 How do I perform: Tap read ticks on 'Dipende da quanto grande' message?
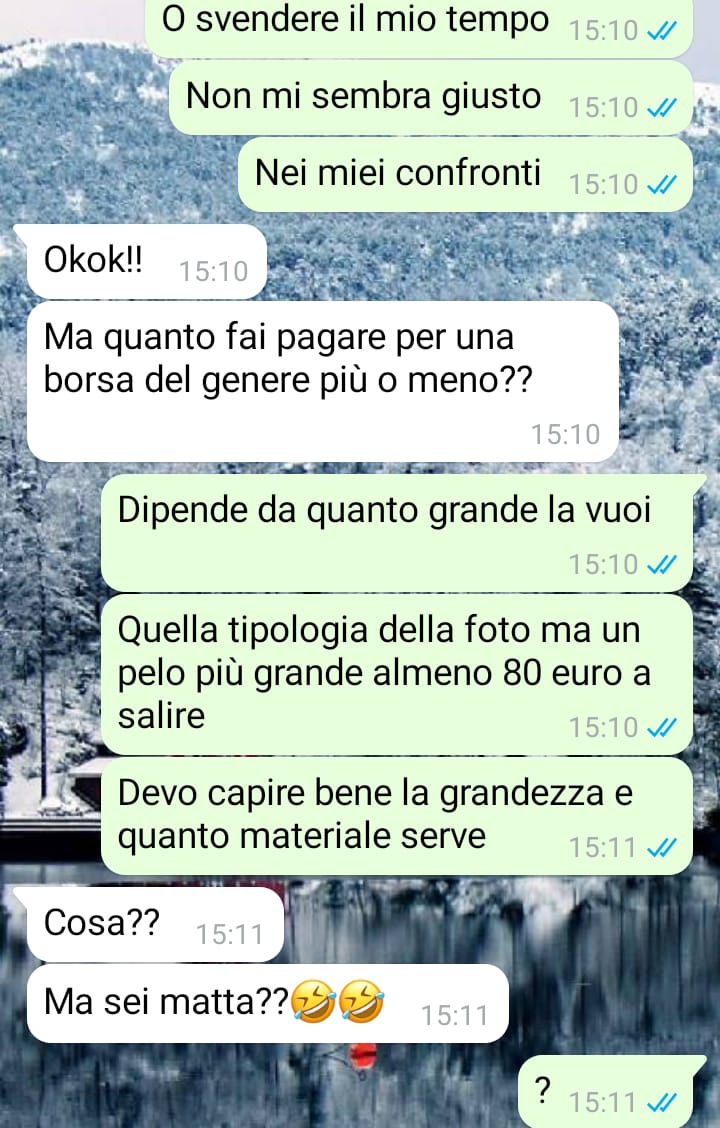point(662,565)
